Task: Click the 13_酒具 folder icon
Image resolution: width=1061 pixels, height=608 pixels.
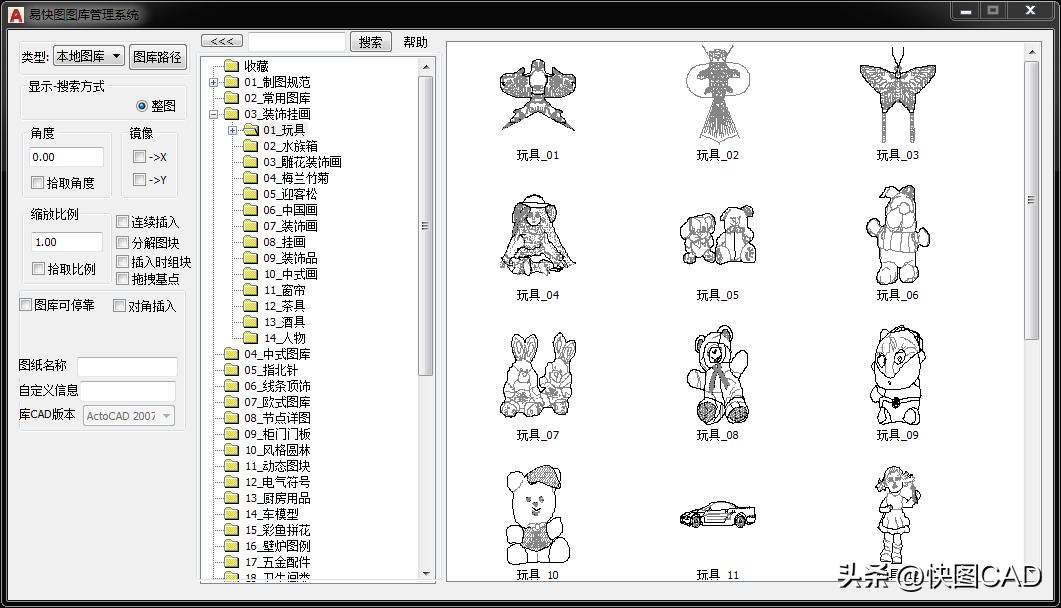Action: (250, 322)
